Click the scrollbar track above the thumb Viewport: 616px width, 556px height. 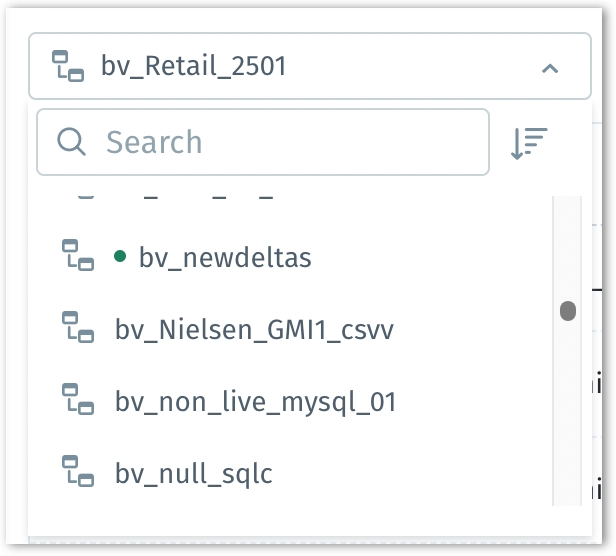click(x=567, y=240)
